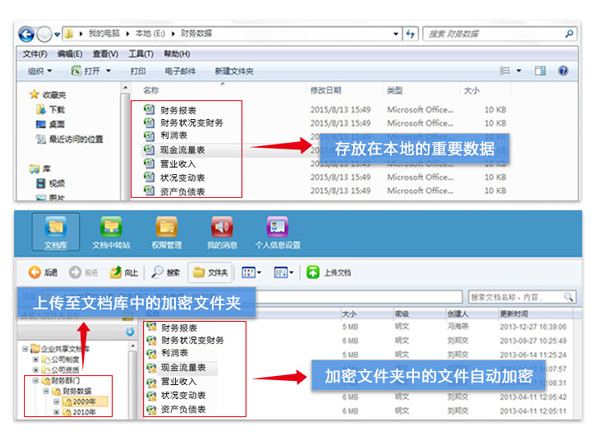
Task: Click the Explorer back navigation button
Action: click(26, 35)
